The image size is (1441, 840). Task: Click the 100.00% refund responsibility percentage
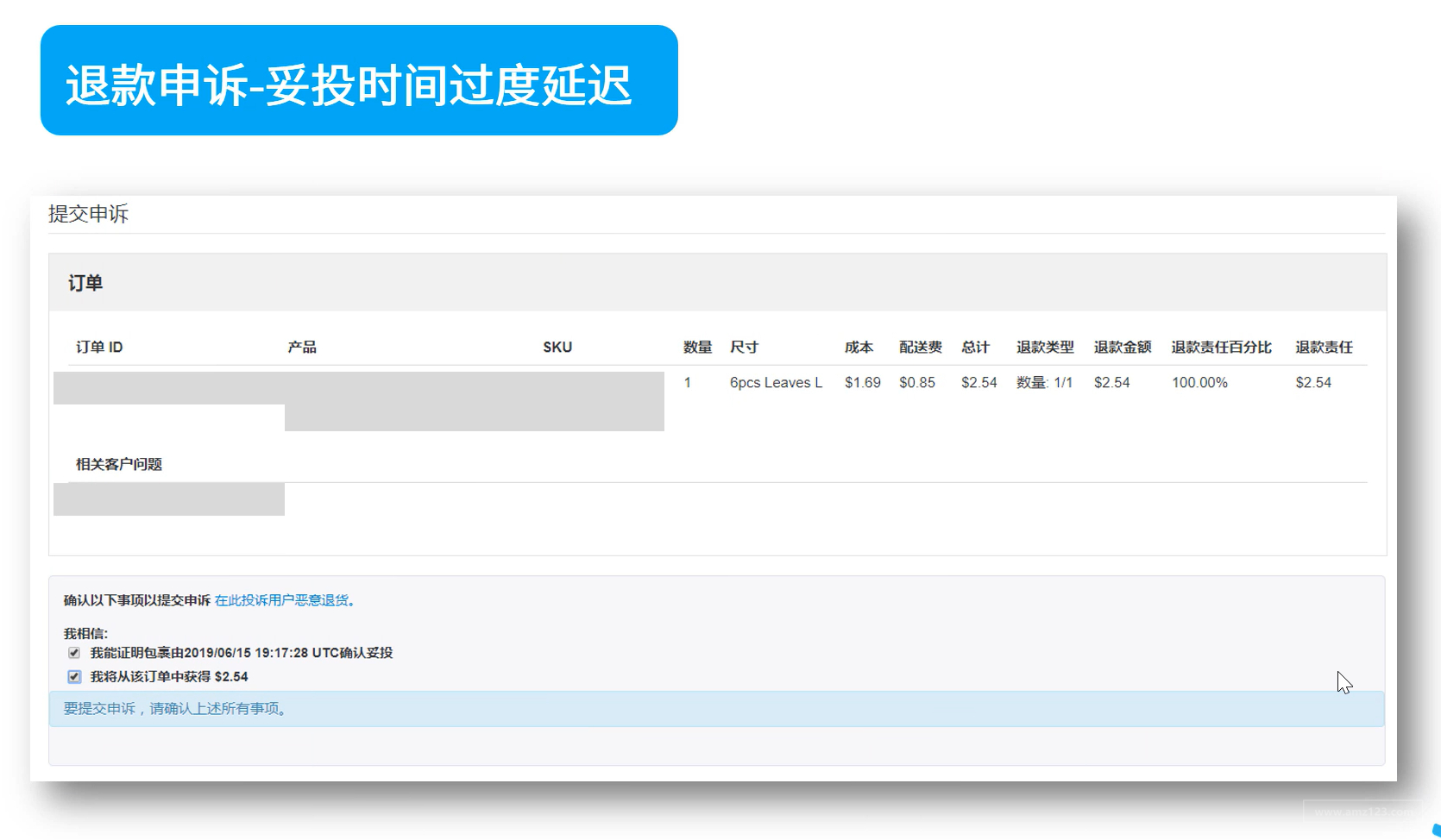(x=1199, y=382)
